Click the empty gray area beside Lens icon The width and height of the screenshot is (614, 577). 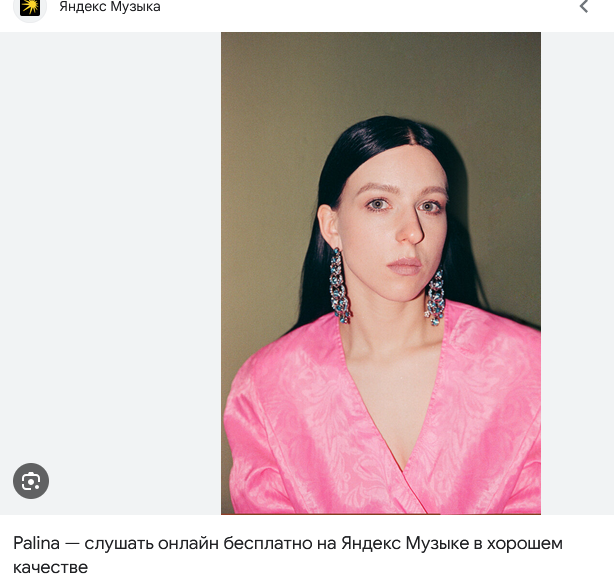click(x=110, y=273)
